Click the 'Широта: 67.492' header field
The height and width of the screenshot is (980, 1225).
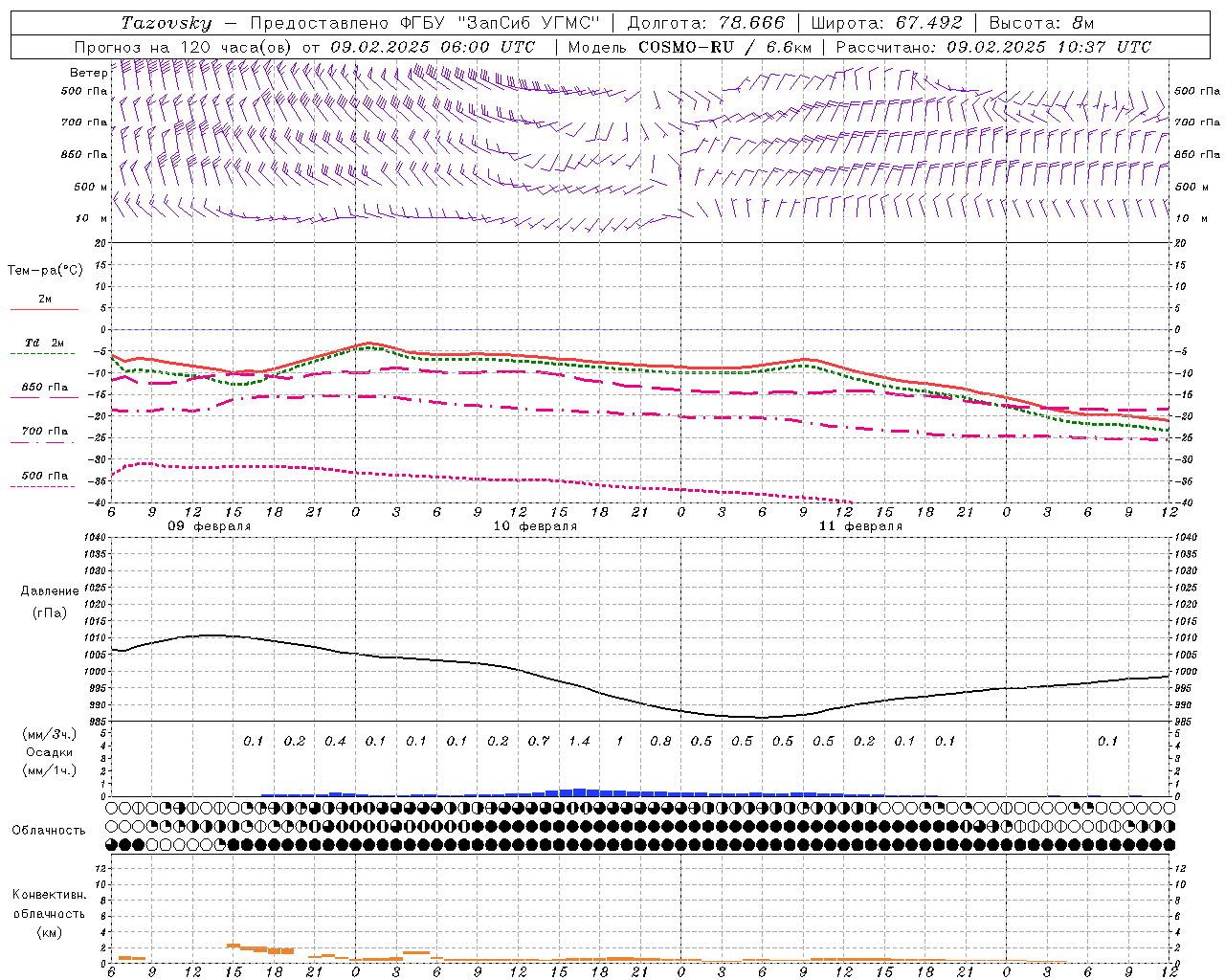tap(886, 23)
